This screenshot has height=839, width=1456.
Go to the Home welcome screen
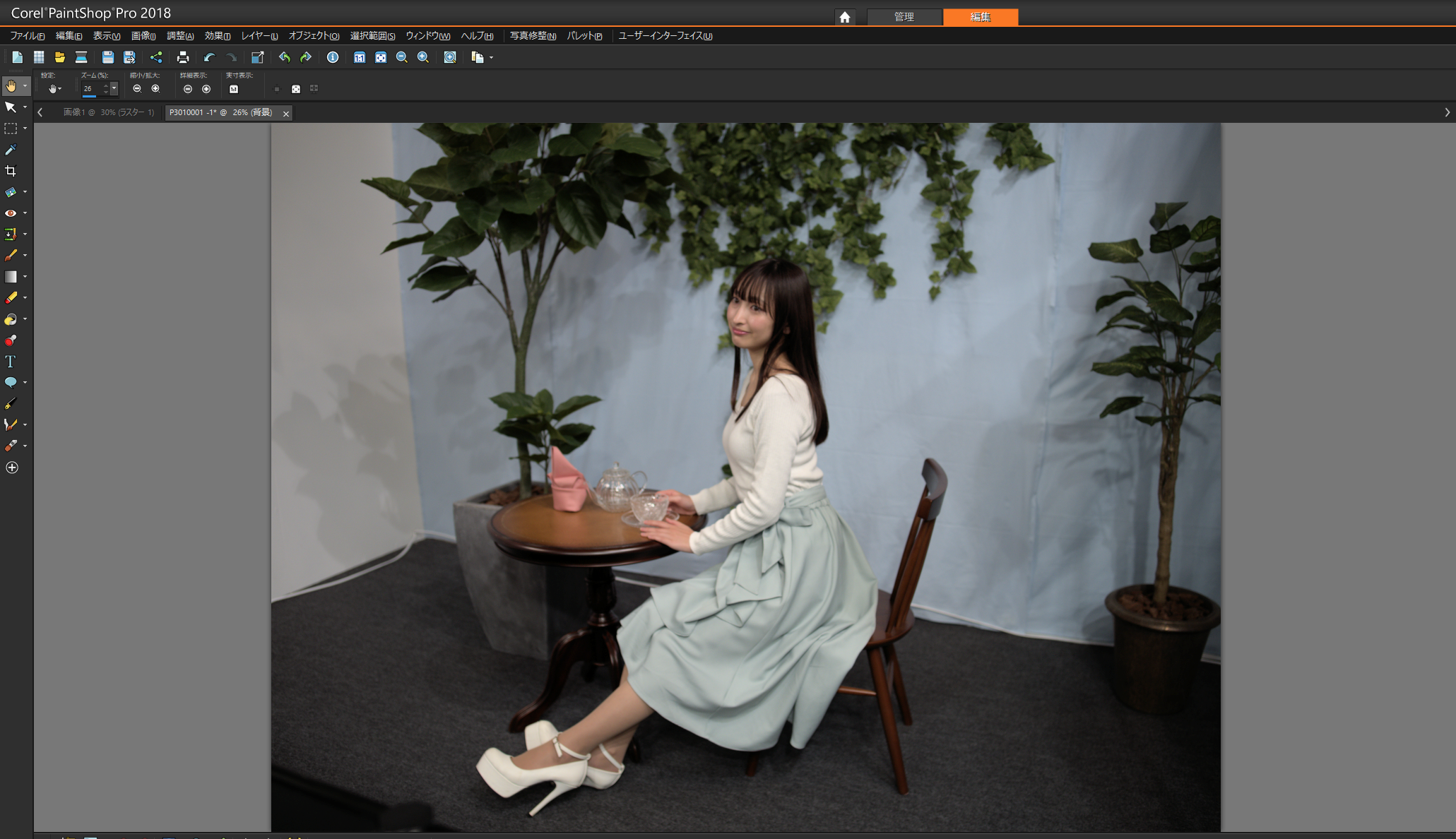point(844,17)
